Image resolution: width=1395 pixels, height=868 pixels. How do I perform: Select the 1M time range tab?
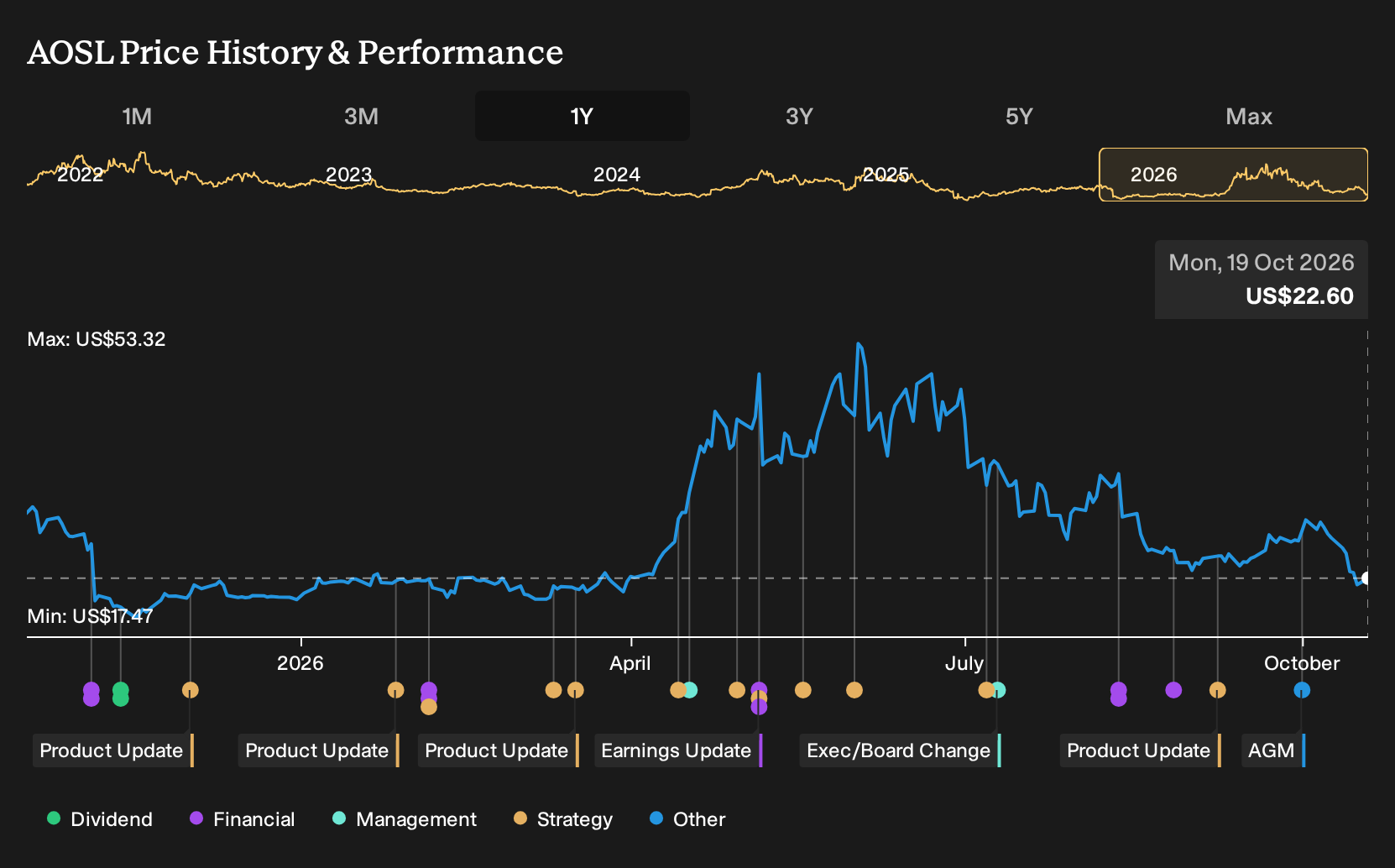pyautogui.click(x=137, y=116)
